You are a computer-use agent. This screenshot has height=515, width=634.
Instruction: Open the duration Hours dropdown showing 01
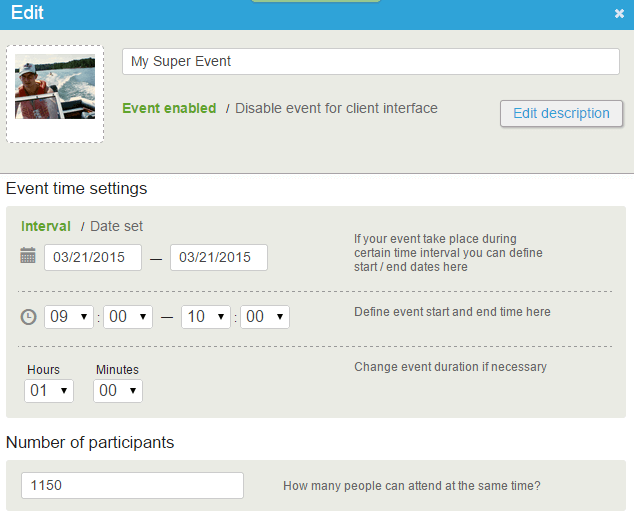click(x=49, y=391)
